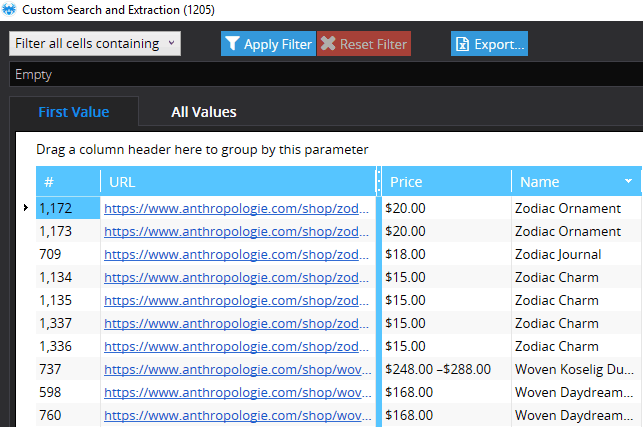The width and height of the screenshot is (643, 427).
Task: Open the 'Filter all cells containing' dropdown
Action: tap(95, 43)
